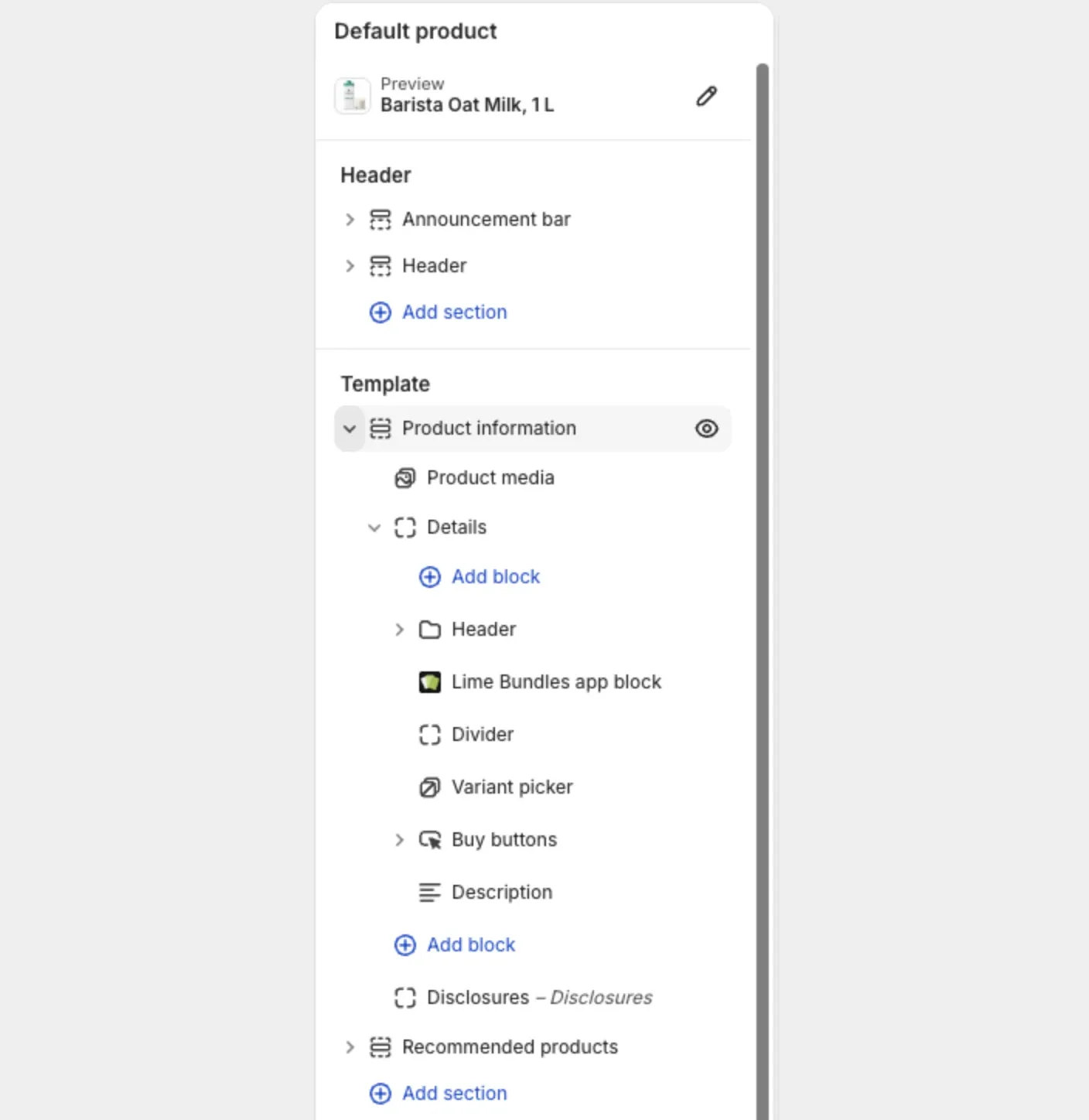Select the Description block

tap(502, 893)
